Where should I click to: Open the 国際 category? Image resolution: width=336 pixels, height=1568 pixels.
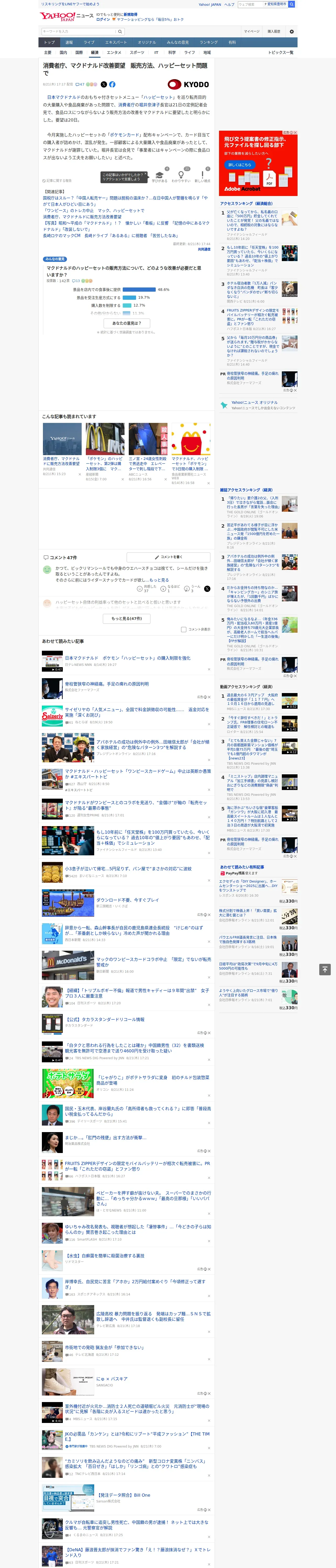(79, 52)
